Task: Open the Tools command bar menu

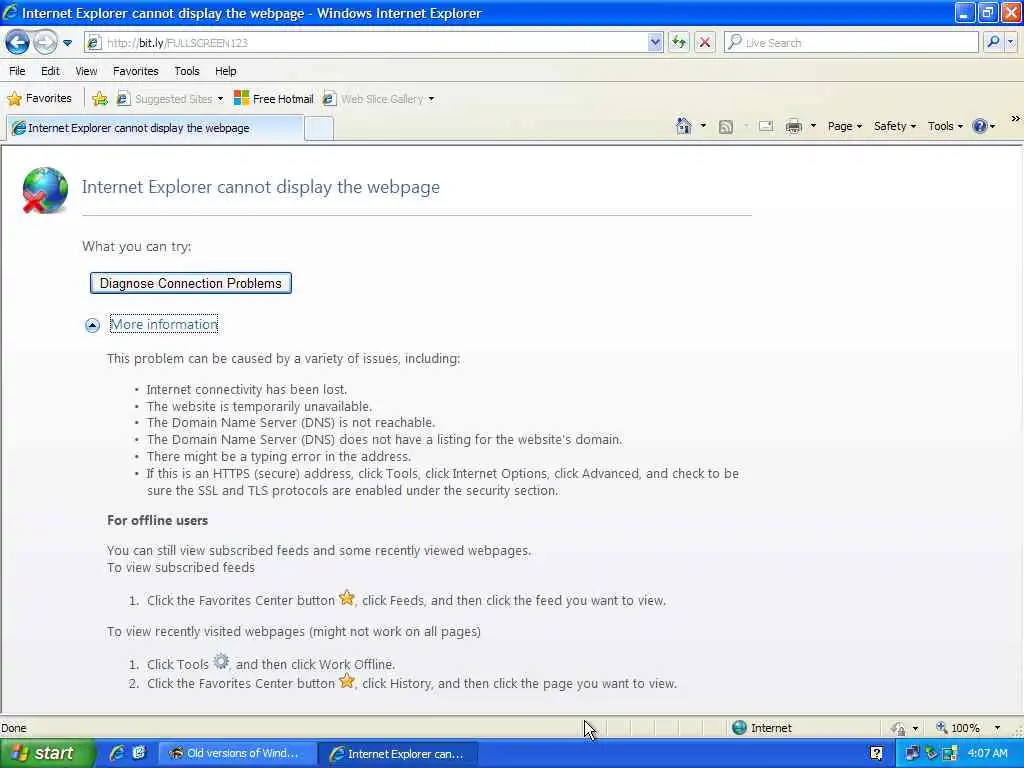Action: click(x=945, y=126)
